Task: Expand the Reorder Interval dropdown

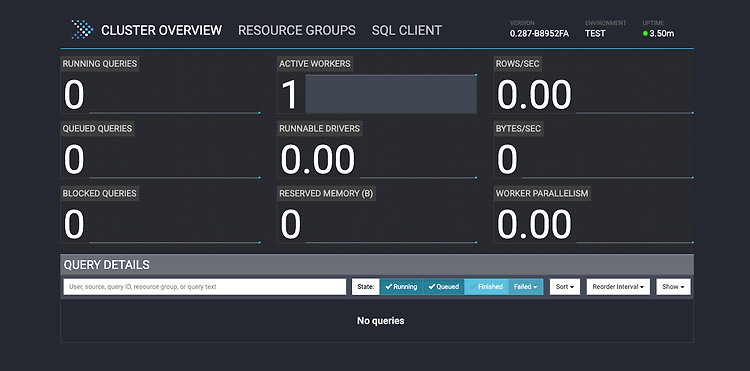Action: point(618,287)
